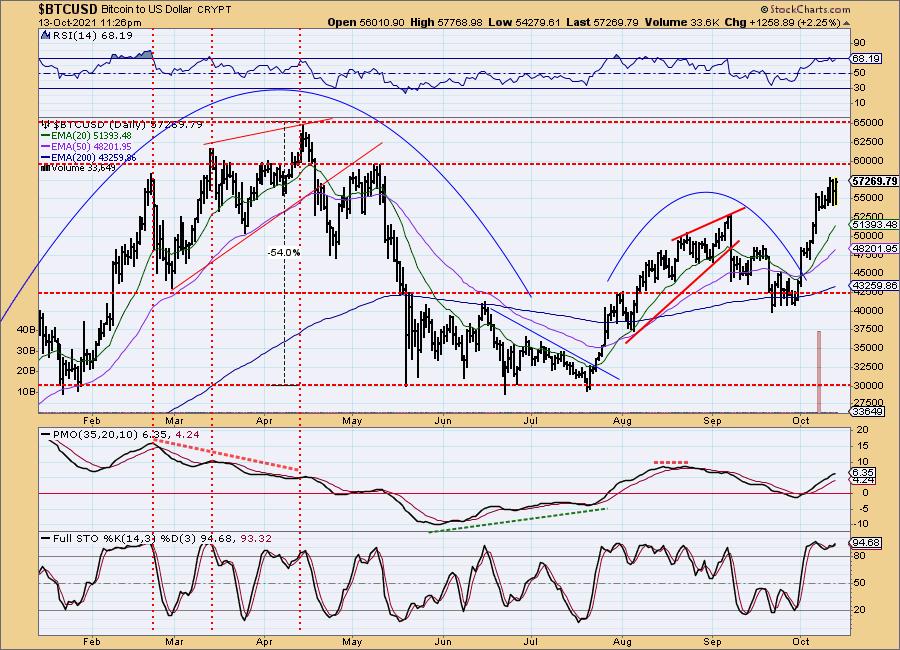Click the RSI(14) indicator icon

[x=46, y=36]
